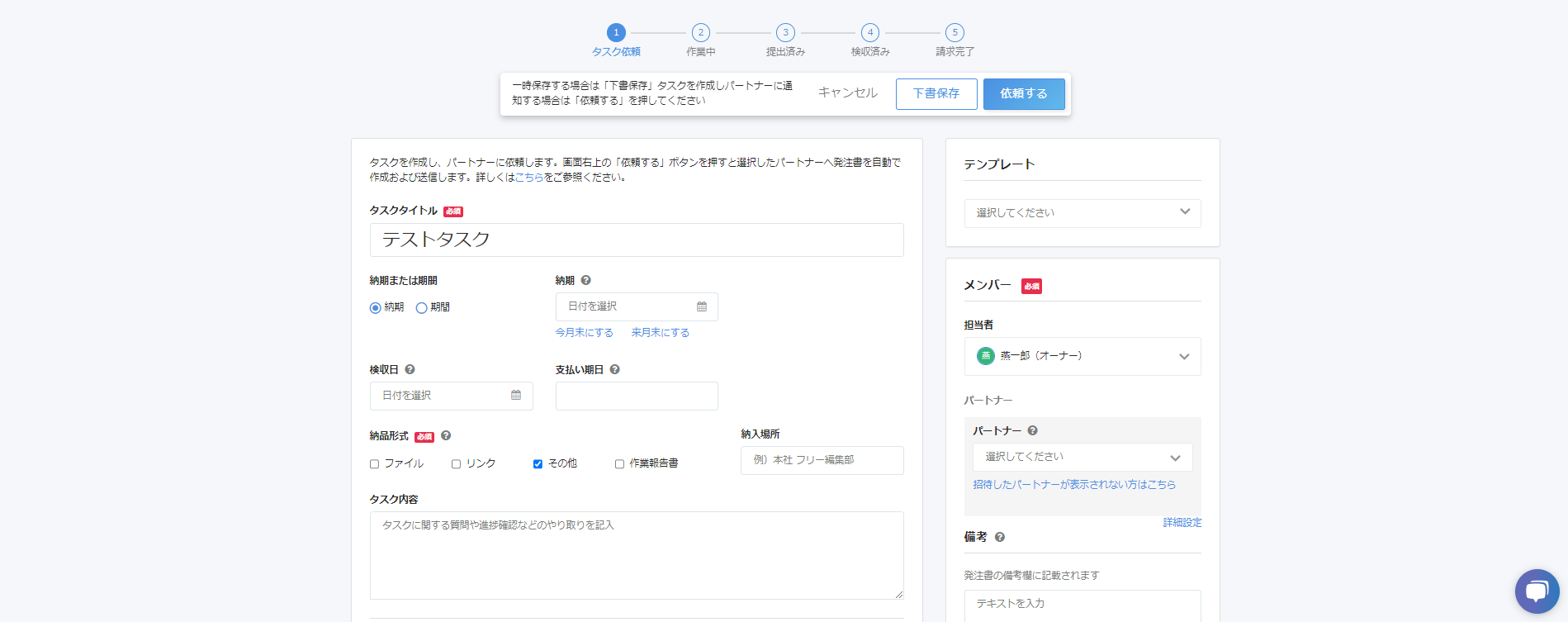
Task: Click help icon next to パートナー label
Action: point(1032,431)
